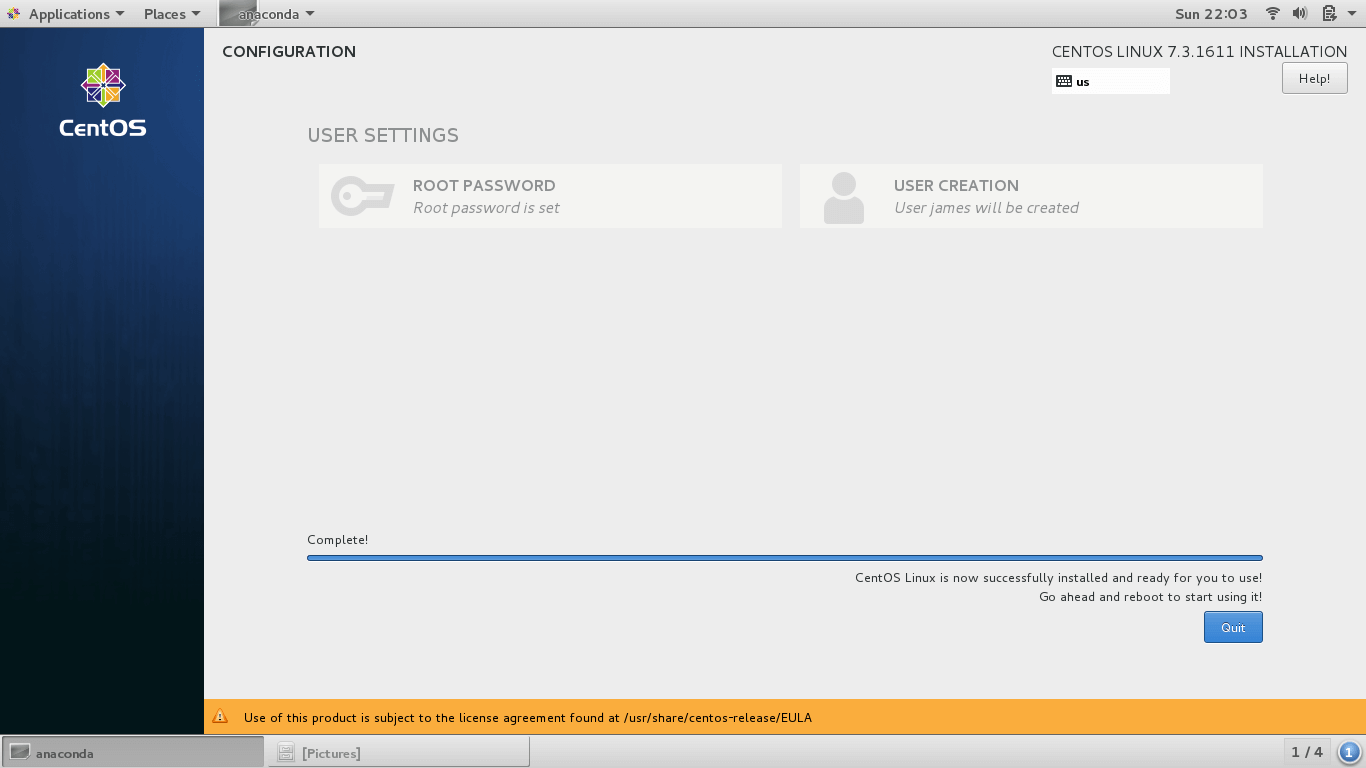Click the notification count badge

[1348, 752]
